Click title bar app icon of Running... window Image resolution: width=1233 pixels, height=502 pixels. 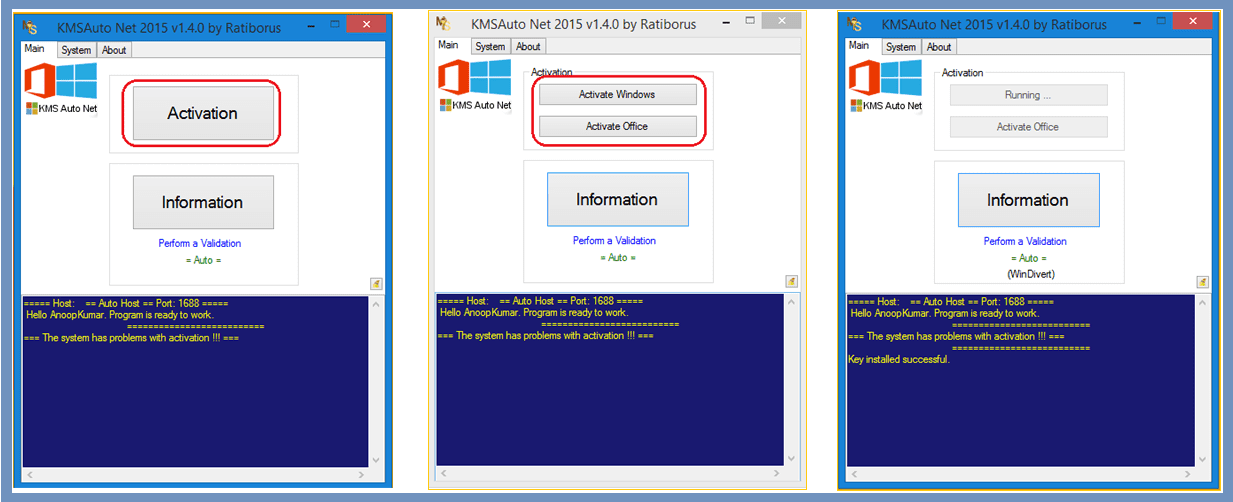(854, 23)
